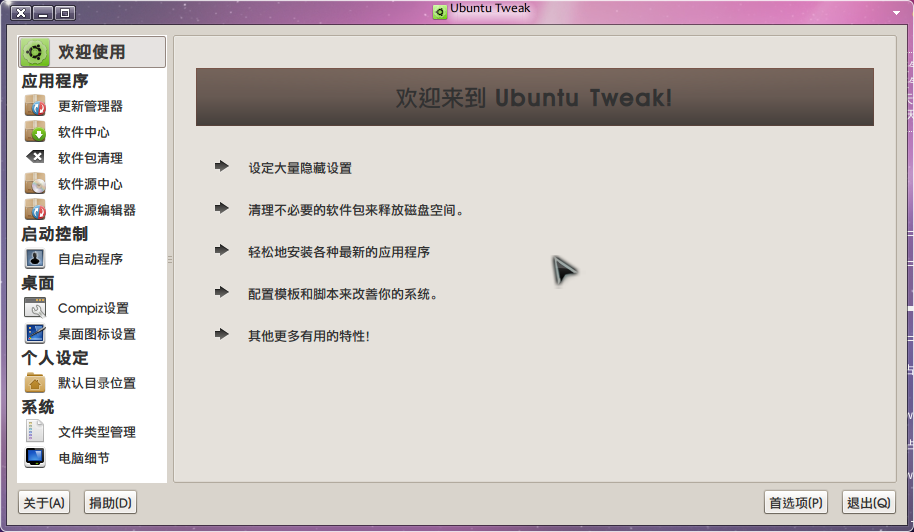Click the 更新管理器 update manager icon
914x532 pixels.
click(35, 105)
